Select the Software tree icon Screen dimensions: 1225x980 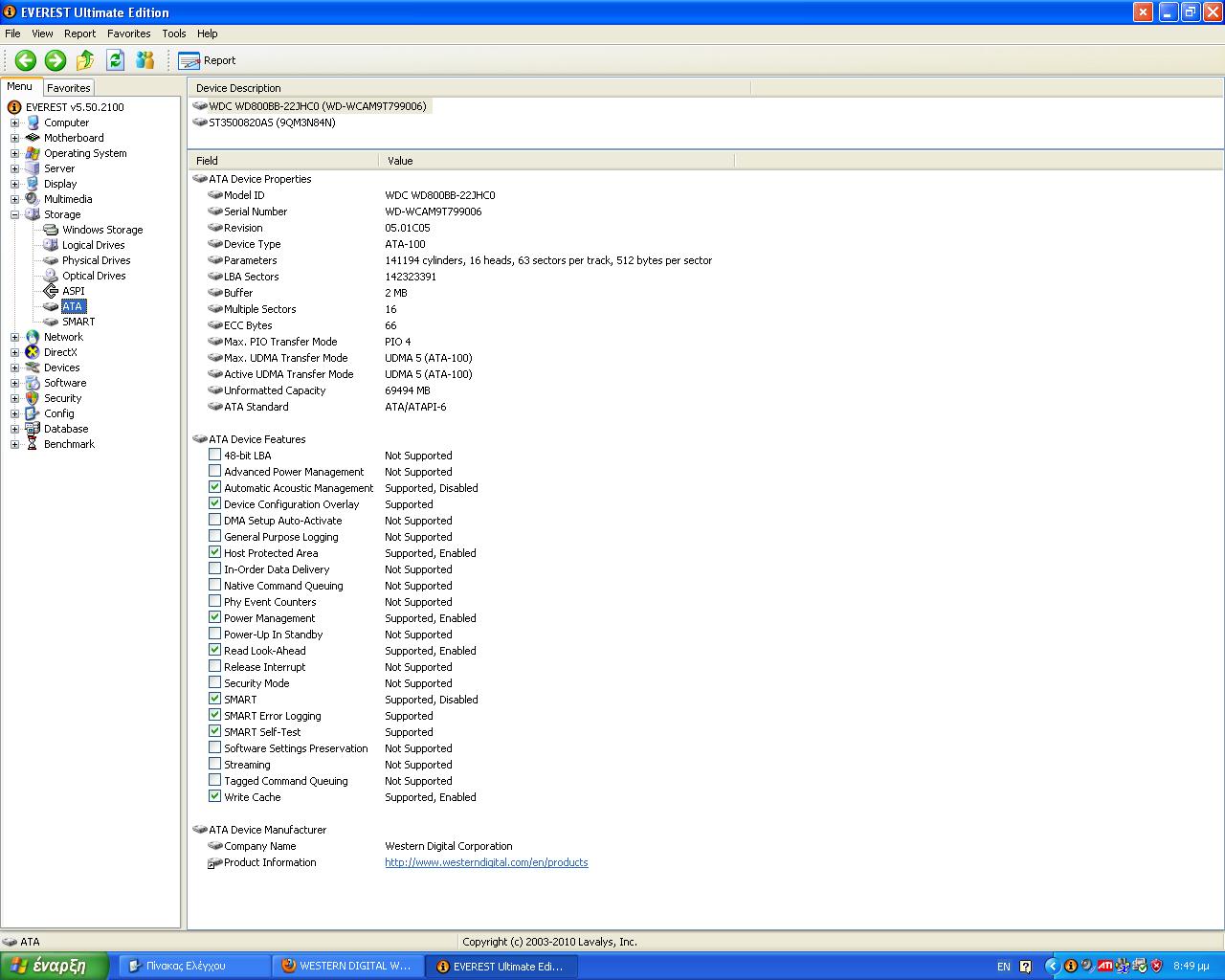tap(33, 383)
